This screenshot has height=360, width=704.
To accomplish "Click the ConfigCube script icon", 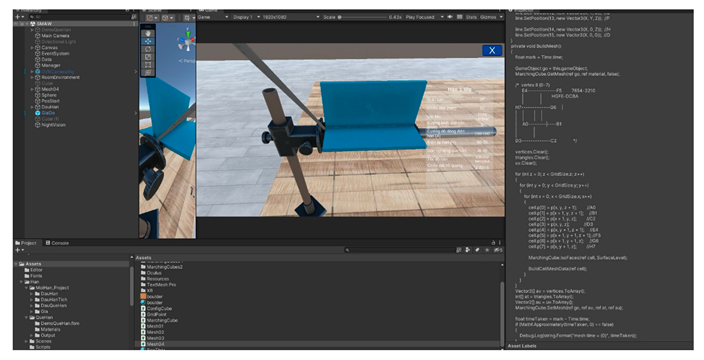I will coord(143,309).
